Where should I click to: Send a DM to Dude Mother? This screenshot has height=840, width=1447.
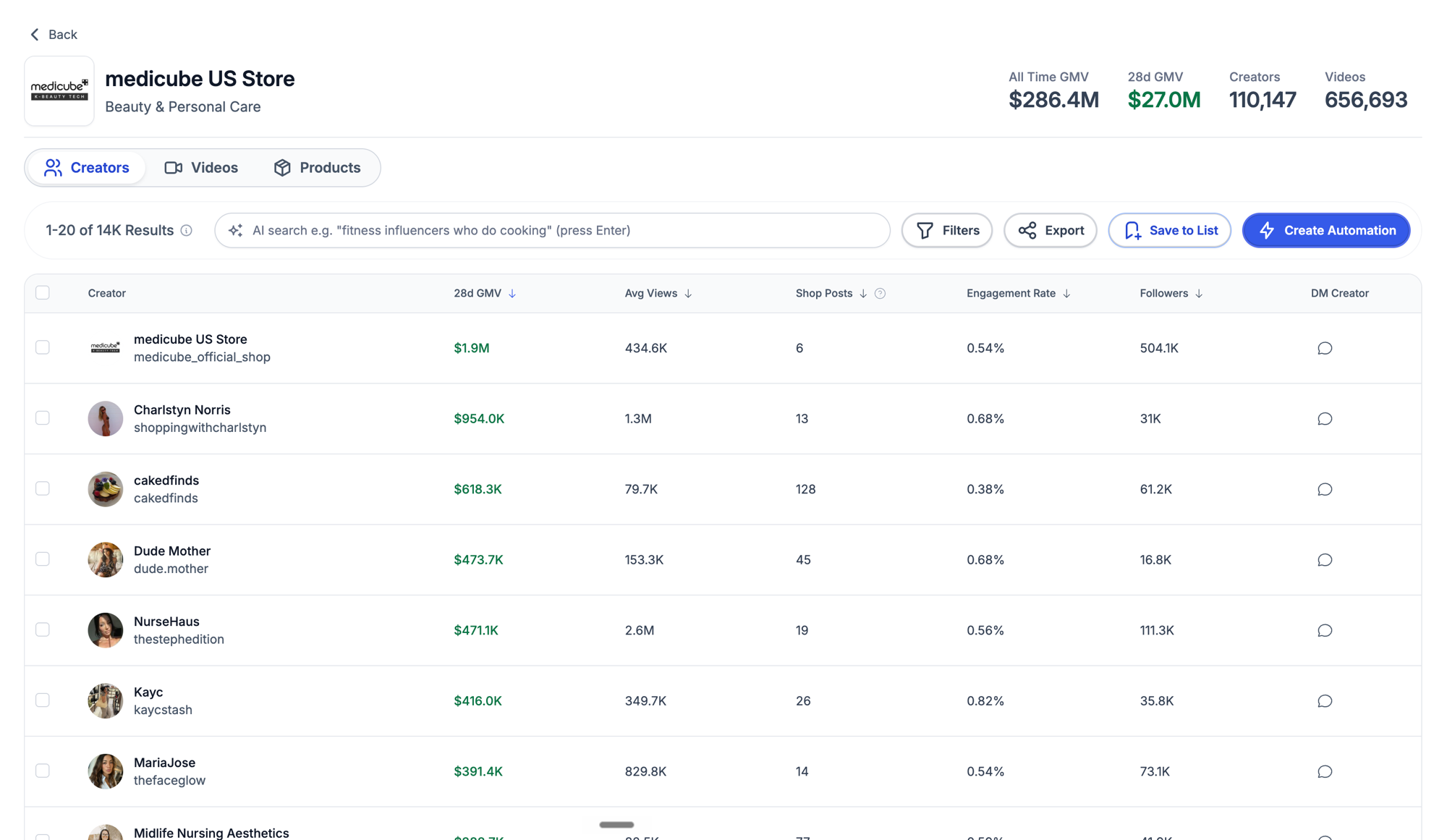coord(1325,560)
